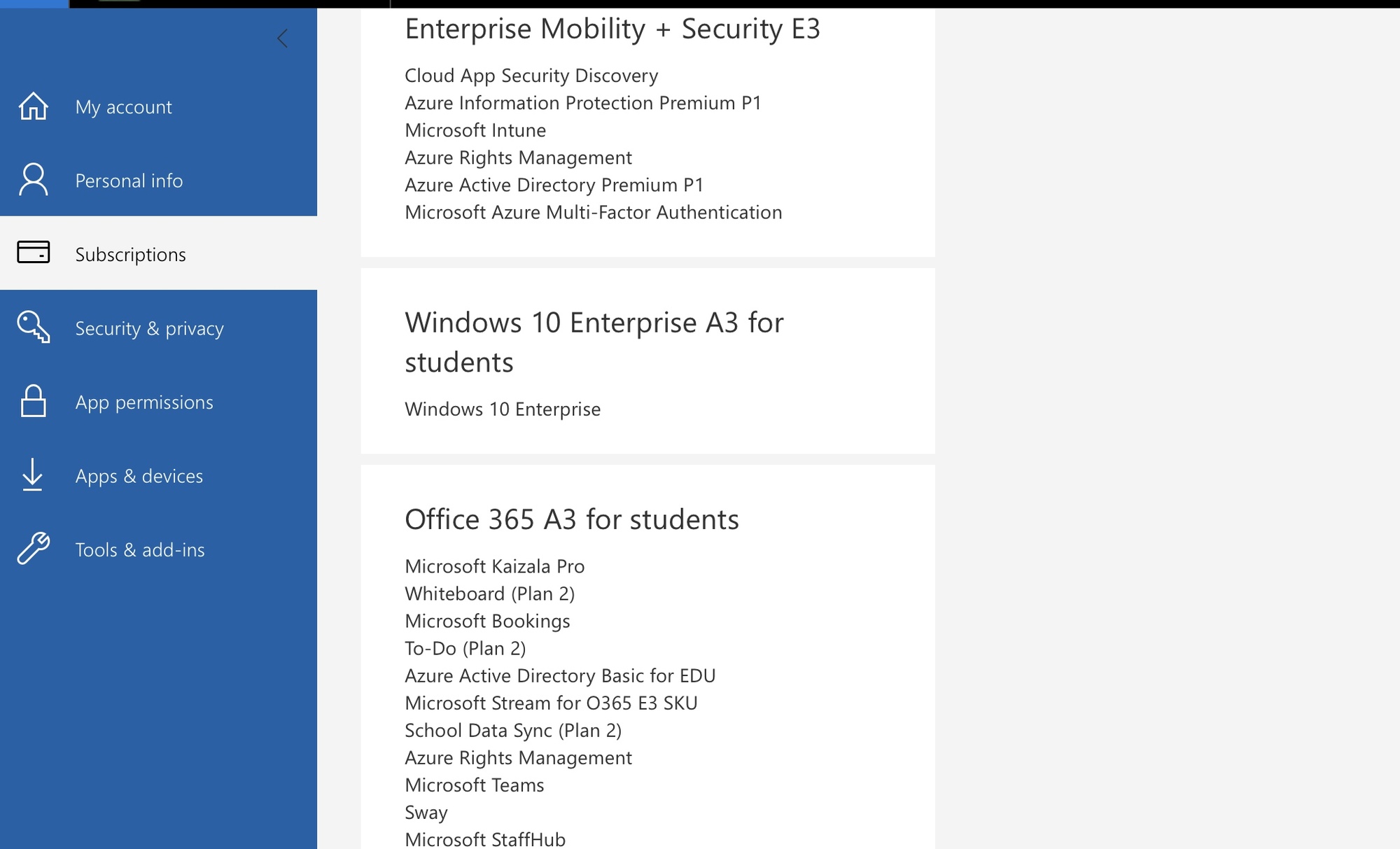
Task: Click Microsoft Azure Multi-Factor Authentication
Action: click(594, 213)
